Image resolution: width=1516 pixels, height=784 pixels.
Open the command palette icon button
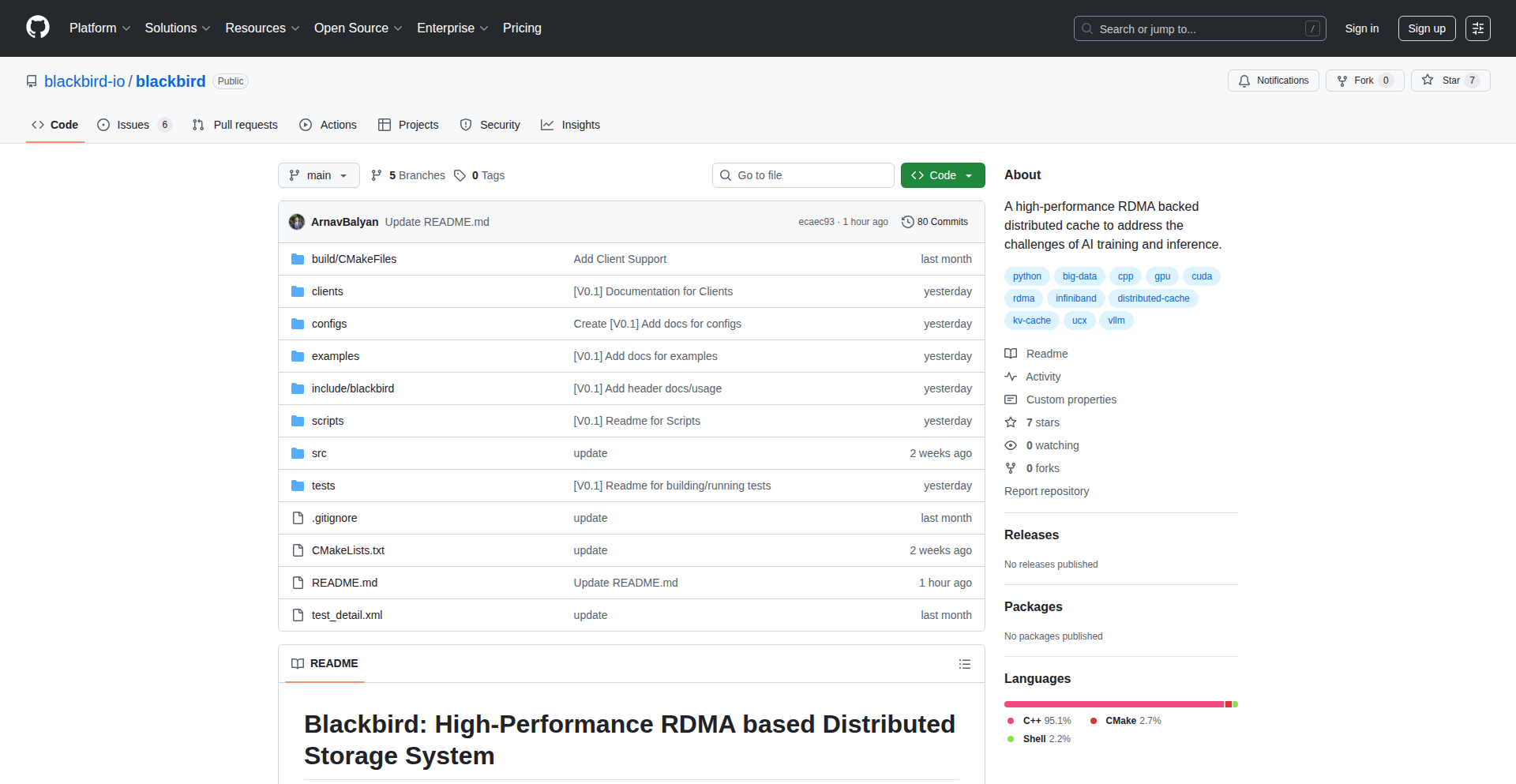click(x=1477, y=28)
